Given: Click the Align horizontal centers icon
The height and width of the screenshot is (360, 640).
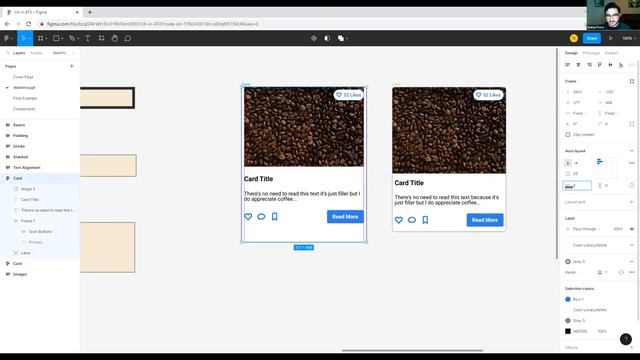Looking at the screenshot, I should tap(578, 65).
